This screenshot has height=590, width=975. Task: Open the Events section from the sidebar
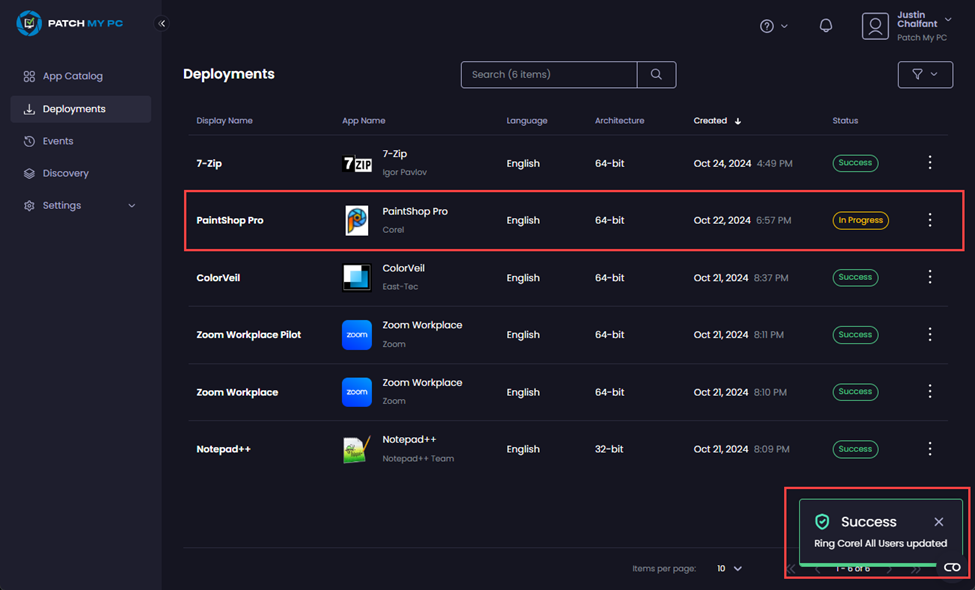(x=58, y=141)
